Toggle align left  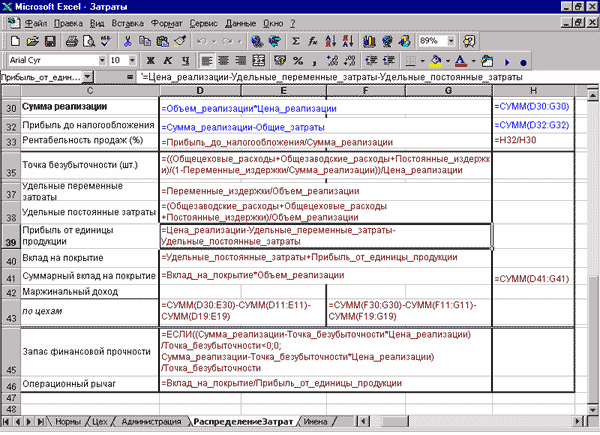coord(207,60)
